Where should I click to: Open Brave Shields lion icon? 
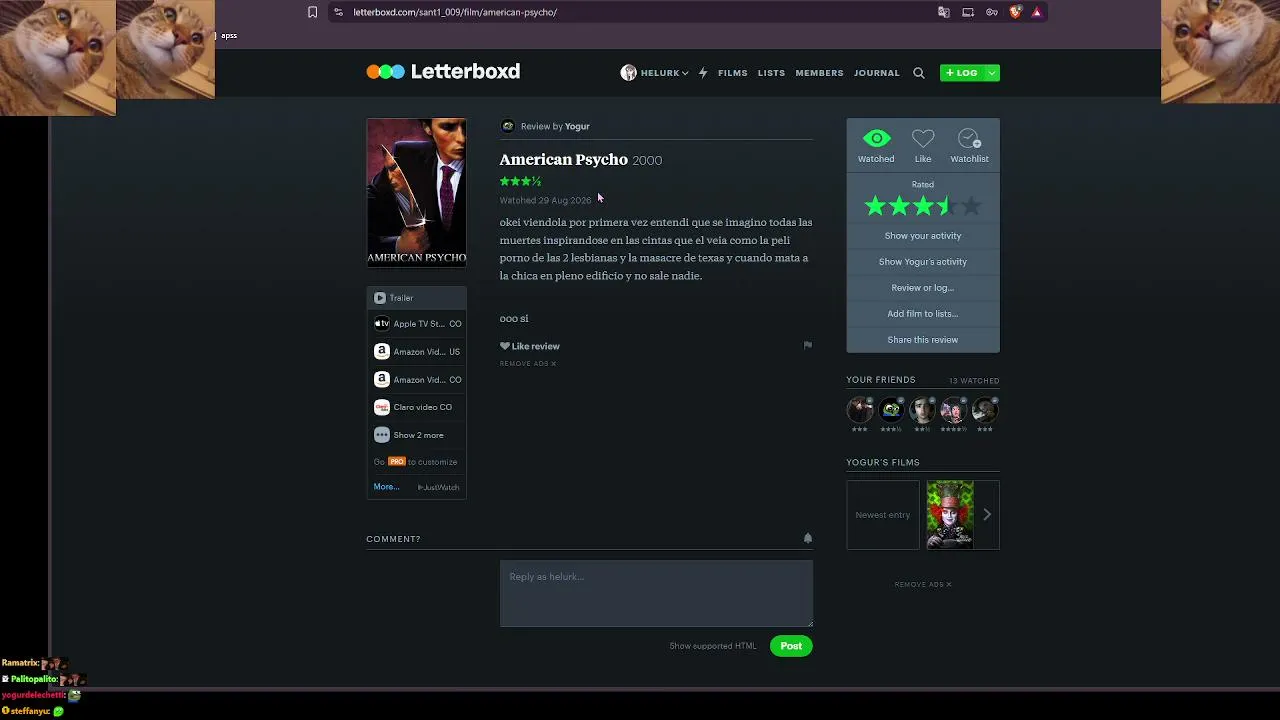click(1015, 12)
